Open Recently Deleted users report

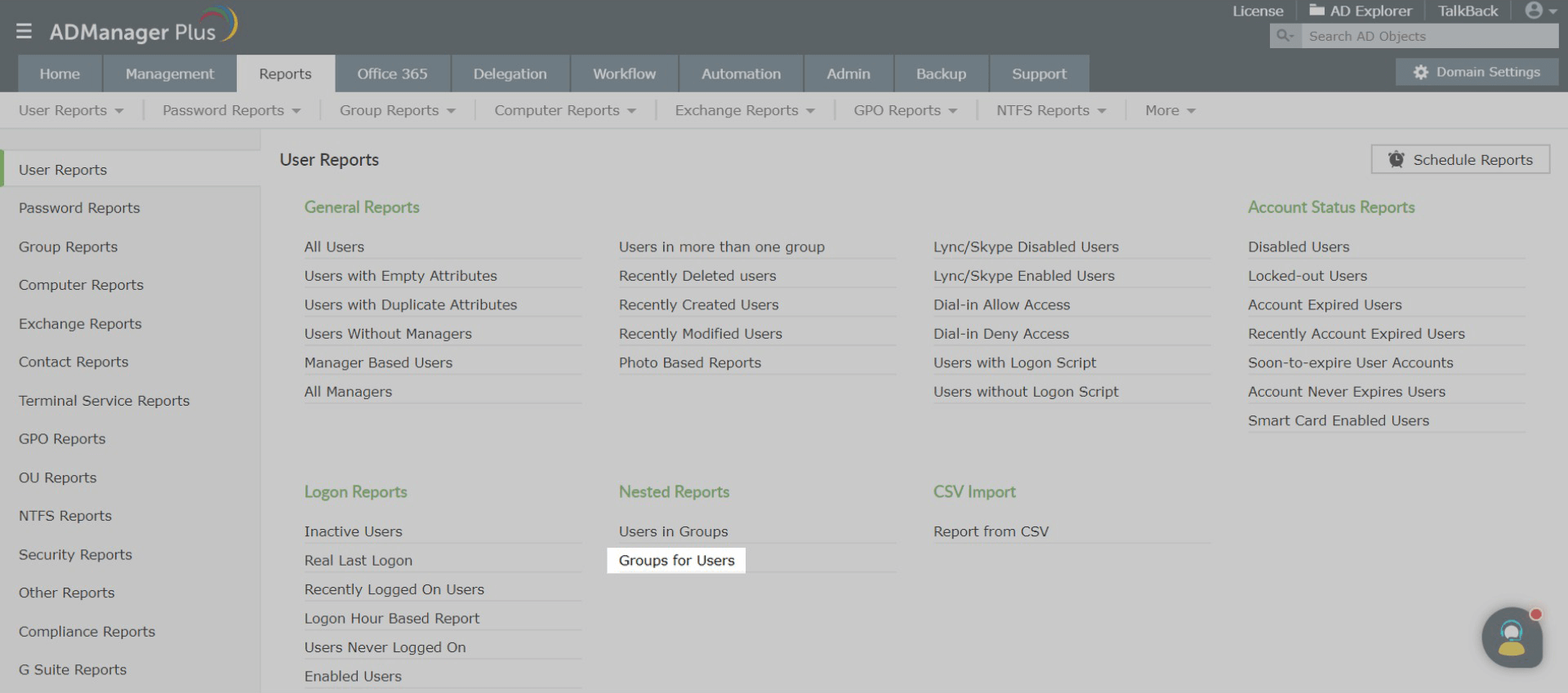click(697, 276)
